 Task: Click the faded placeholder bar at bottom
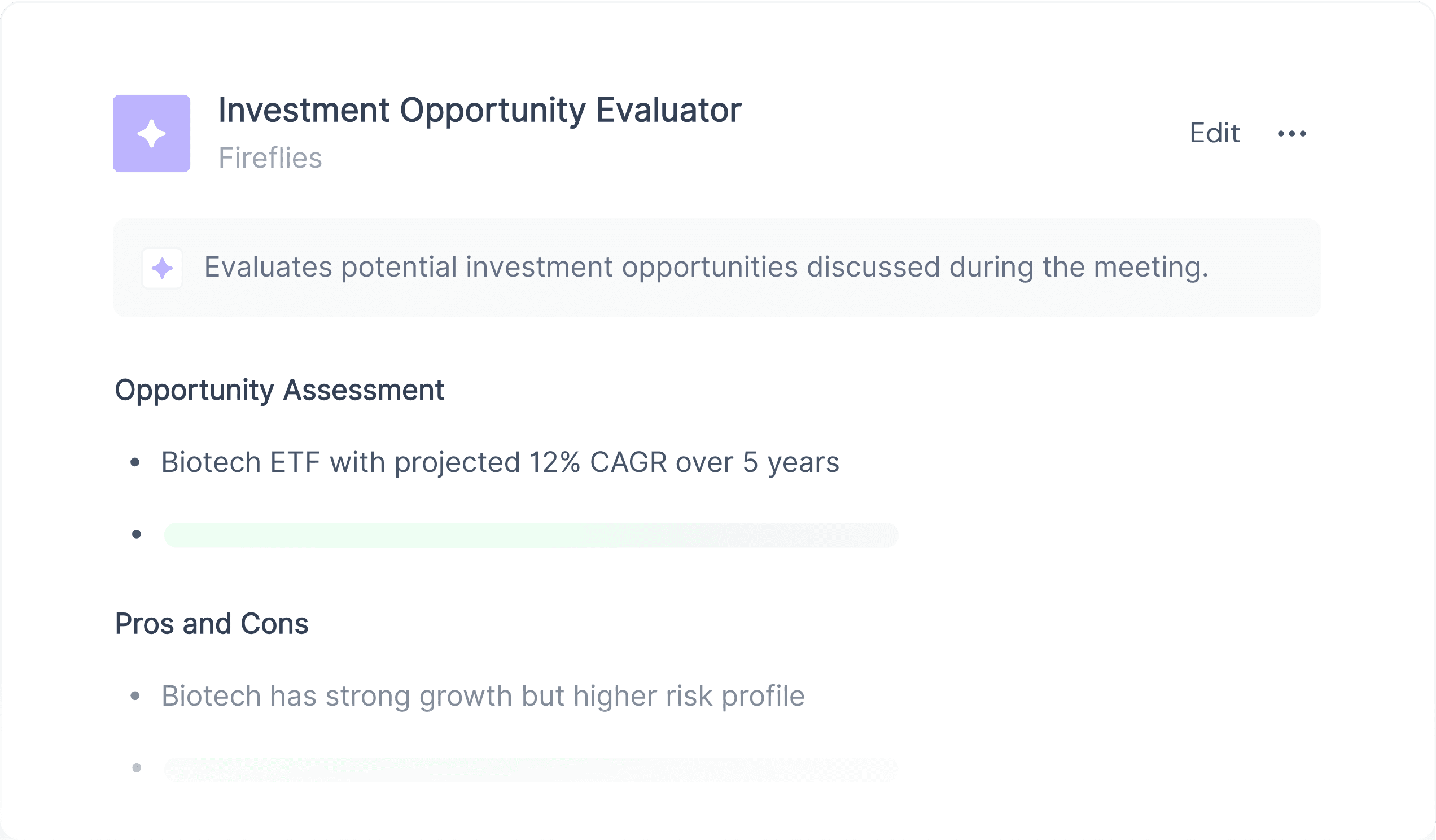(x=531, y=769)
